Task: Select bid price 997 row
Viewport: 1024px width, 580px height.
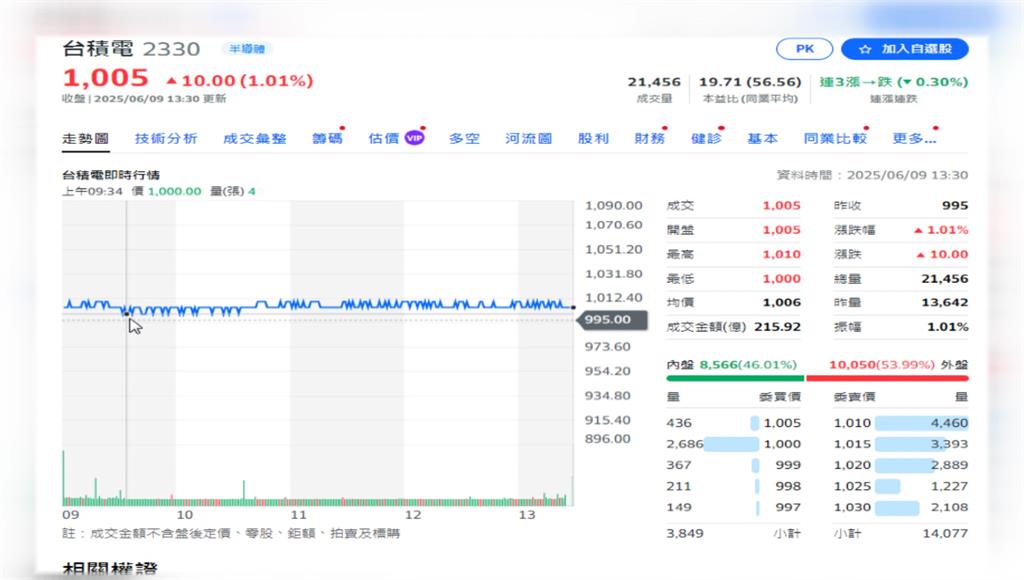Action: point(733,507)
